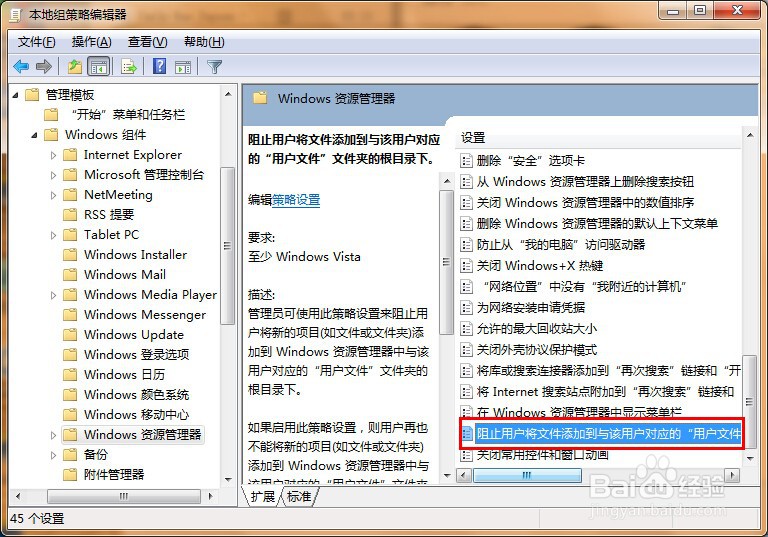Select the “开始”菜单和任务栏 tree item

pyautogui.click(x=128, y=115)
